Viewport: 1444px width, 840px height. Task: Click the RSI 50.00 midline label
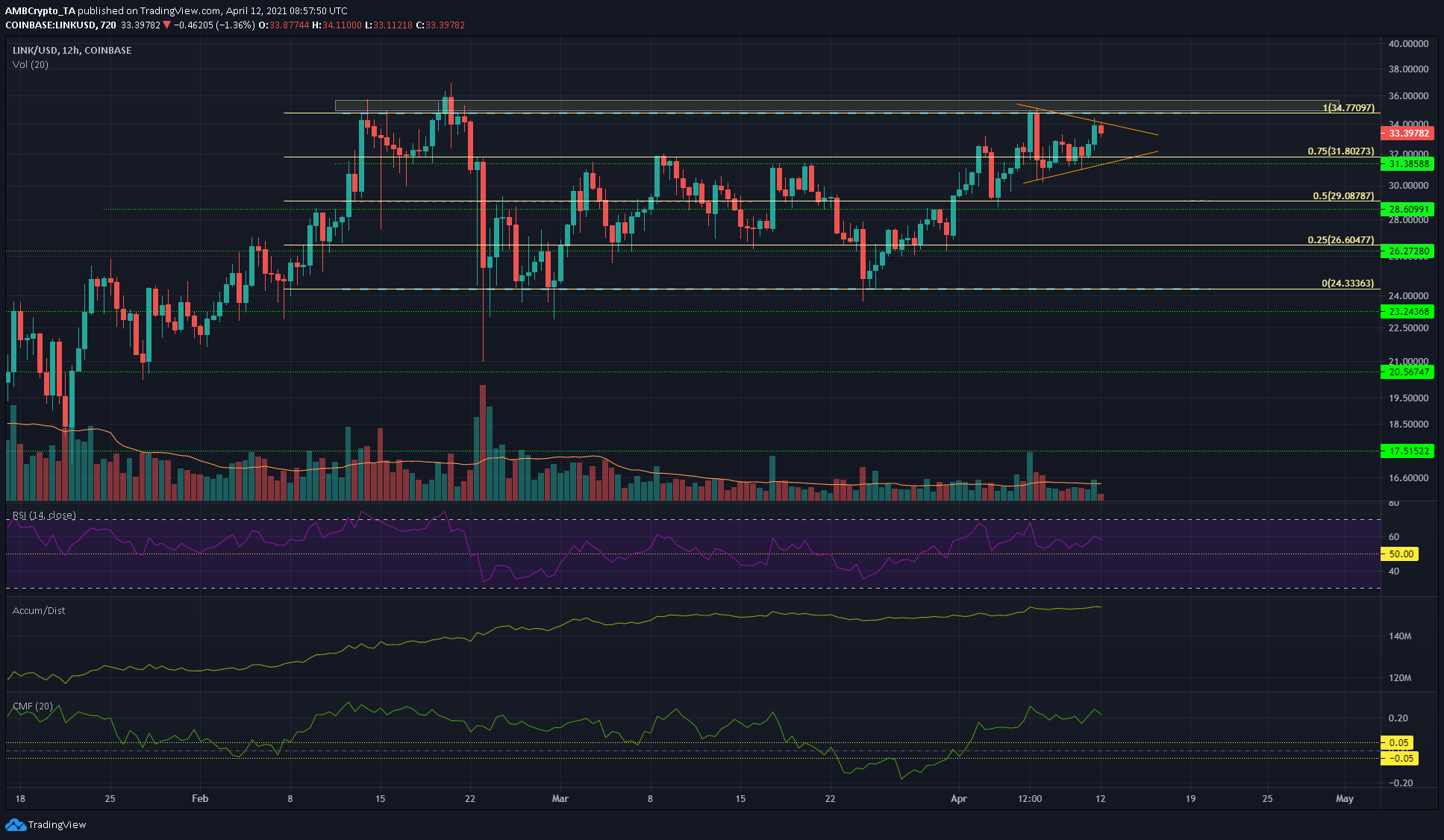pos(1400,554)
